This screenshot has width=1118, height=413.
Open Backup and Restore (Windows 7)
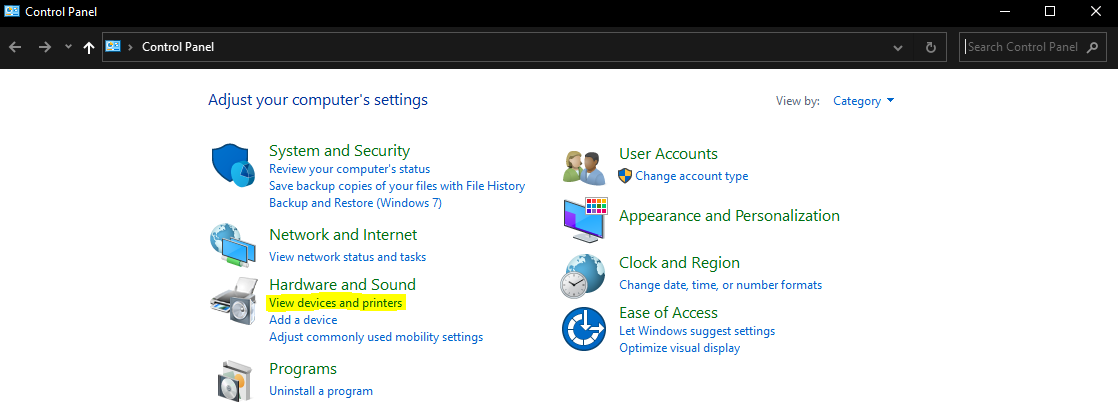click(x=355, y=203)
